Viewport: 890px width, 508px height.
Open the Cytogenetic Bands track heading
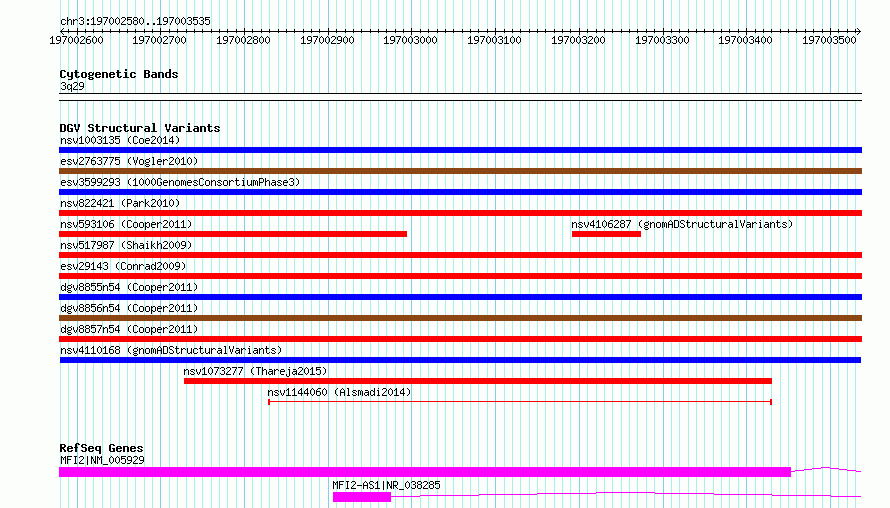(x=119, y=74)
